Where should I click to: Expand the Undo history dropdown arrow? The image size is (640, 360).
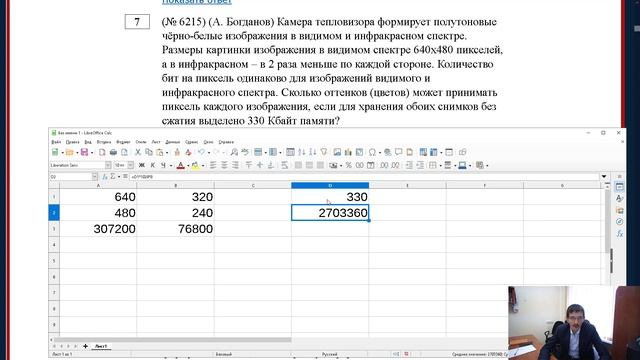pyautogui.click(x=208, y=152)
